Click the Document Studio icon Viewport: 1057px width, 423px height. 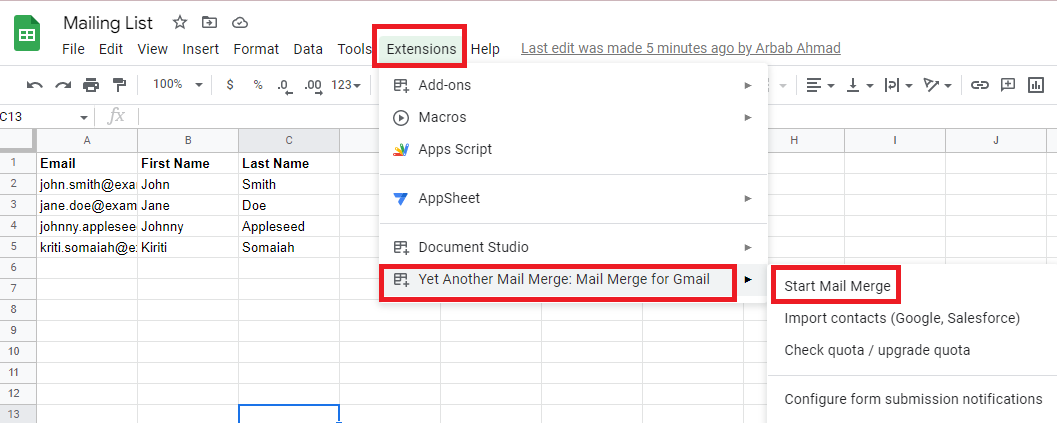click(x=401, y=248)
